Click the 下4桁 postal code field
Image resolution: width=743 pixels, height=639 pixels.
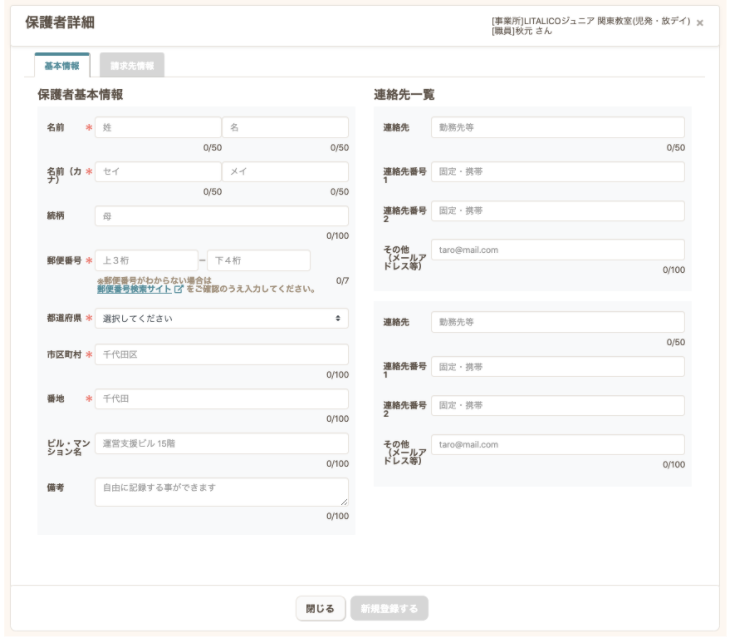[x=258, y=260]
